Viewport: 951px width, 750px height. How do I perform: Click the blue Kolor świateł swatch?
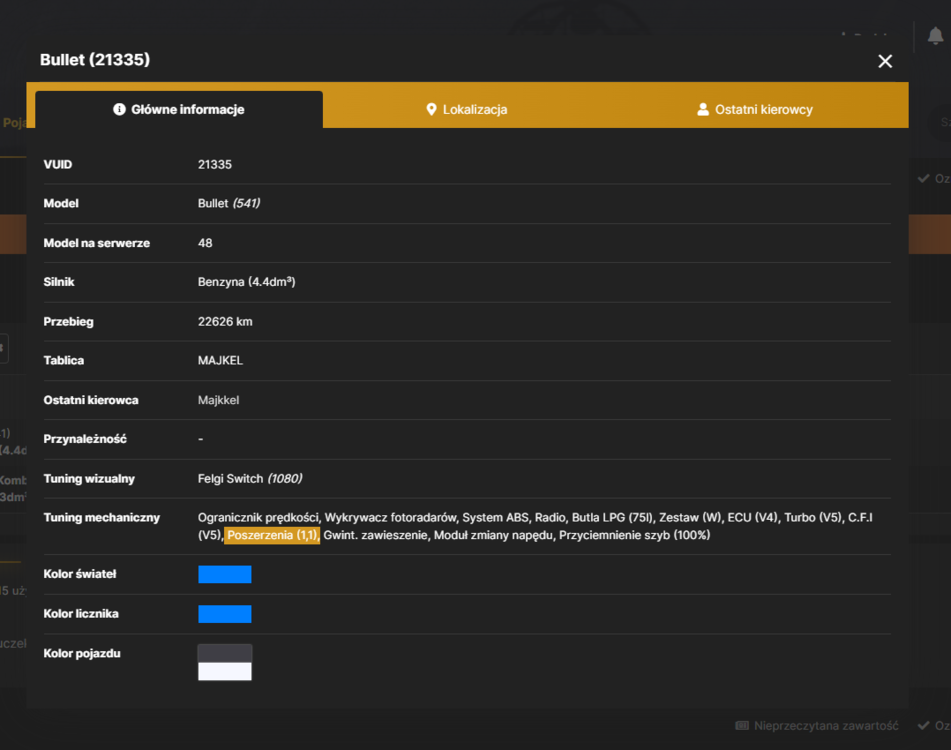[224, 574]
